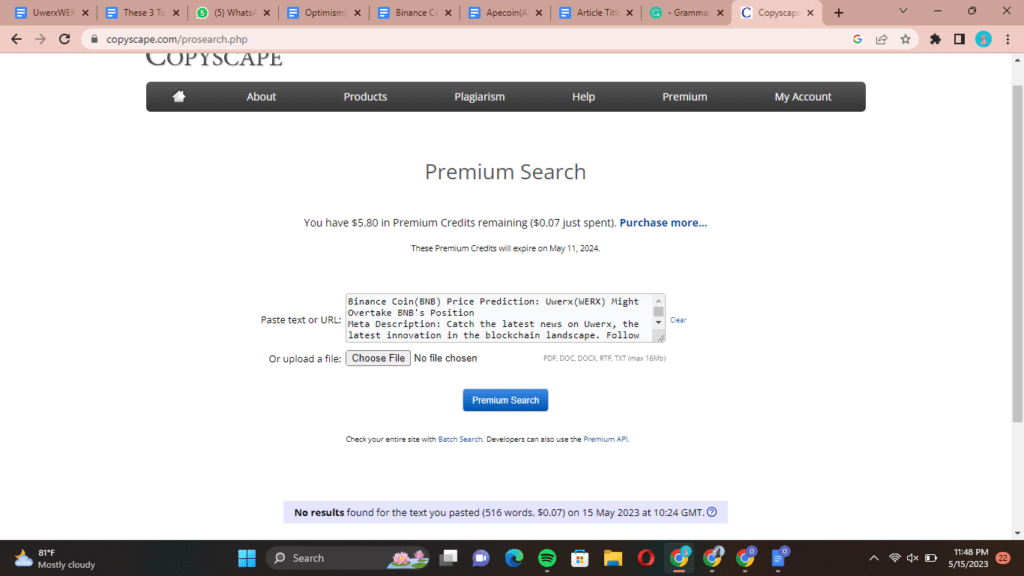
Task: Open the clock and date panel
Action: tap(970, 558)
